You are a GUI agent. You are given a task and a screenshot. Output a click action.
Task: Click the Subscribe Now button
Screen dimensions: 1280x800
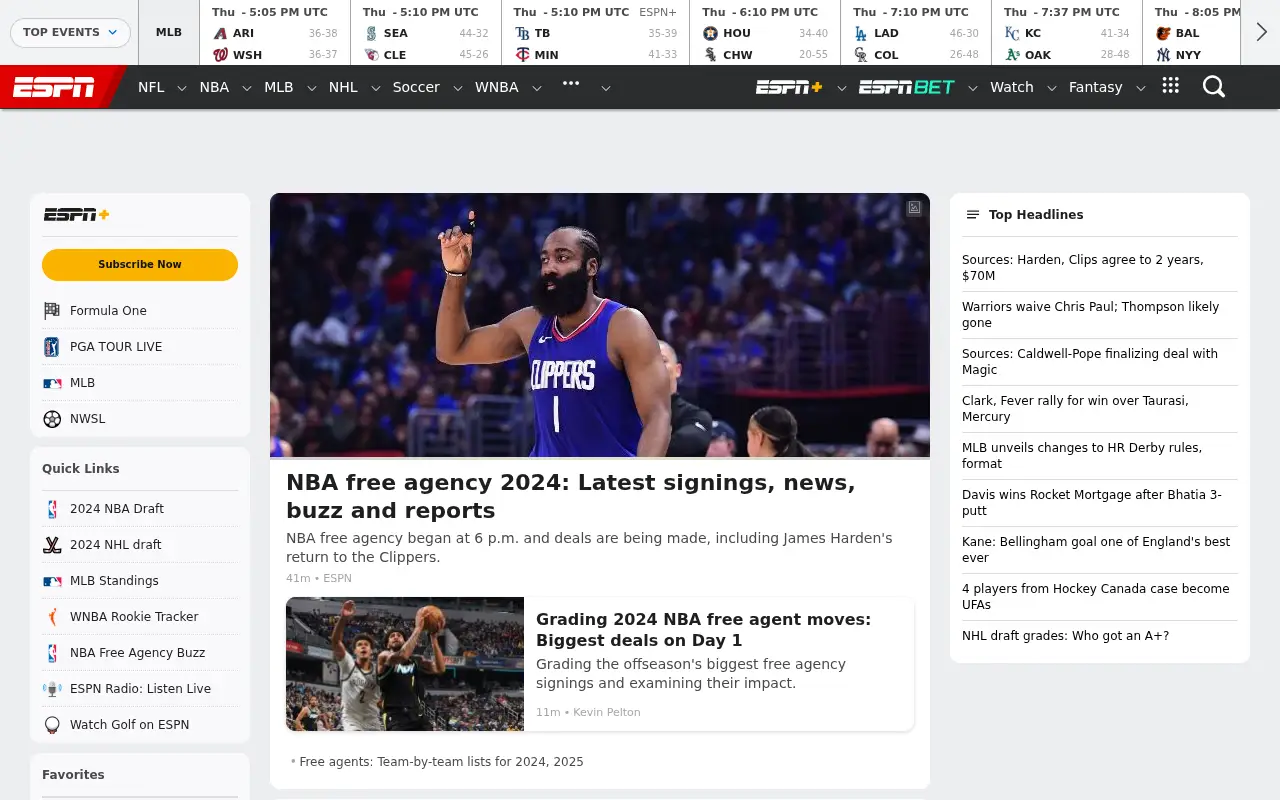pos(140,265)
